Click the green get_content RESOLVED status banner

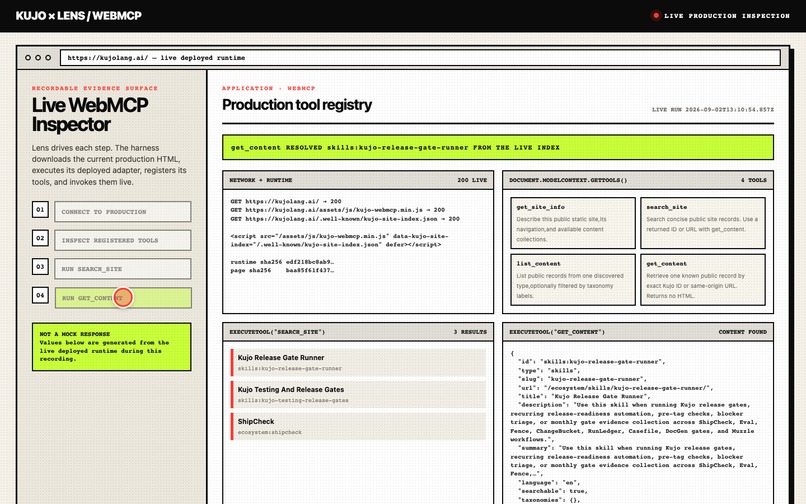click(498, 148)
